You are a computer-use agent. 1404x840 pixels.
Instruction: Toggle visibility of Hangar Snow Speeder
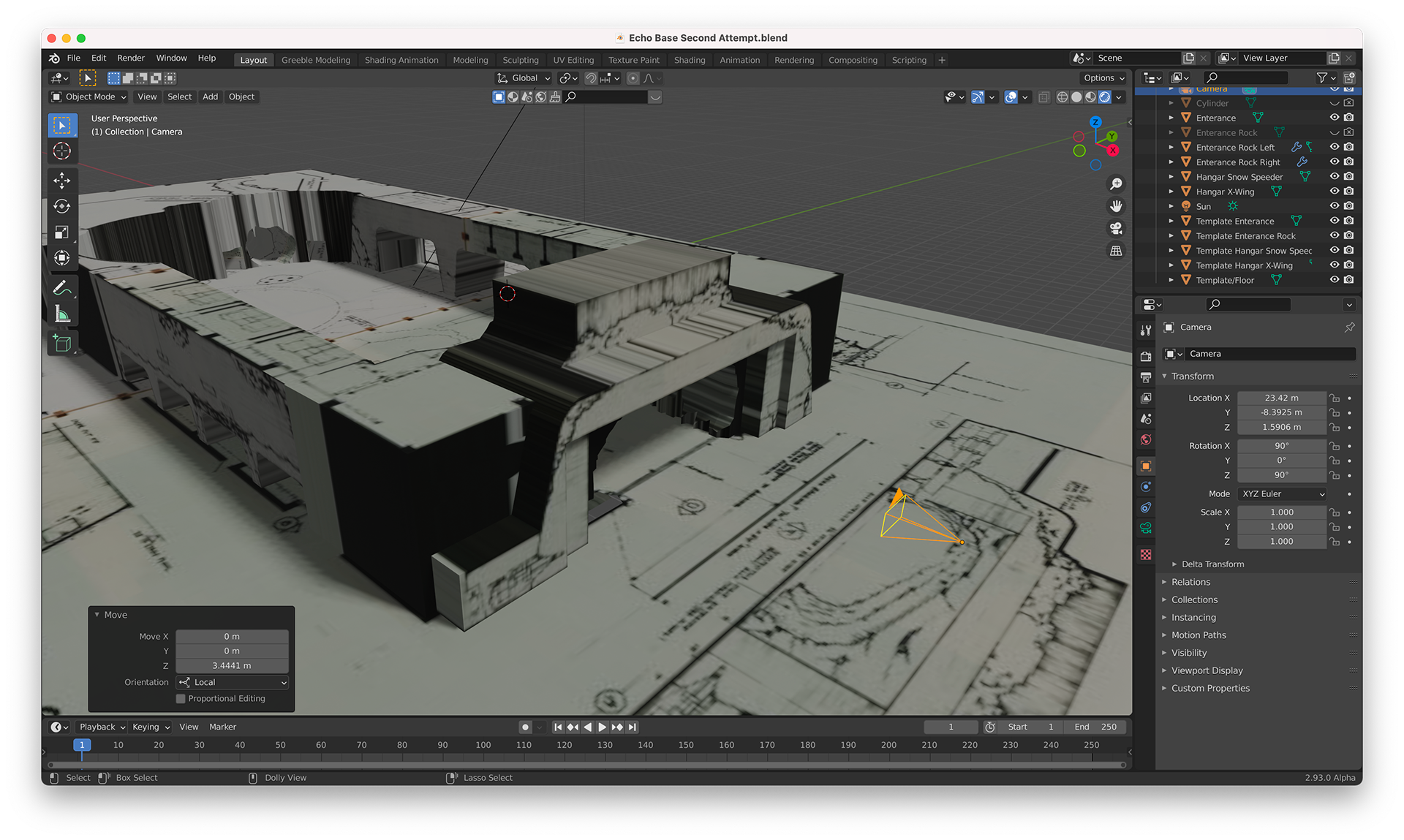1334,176
